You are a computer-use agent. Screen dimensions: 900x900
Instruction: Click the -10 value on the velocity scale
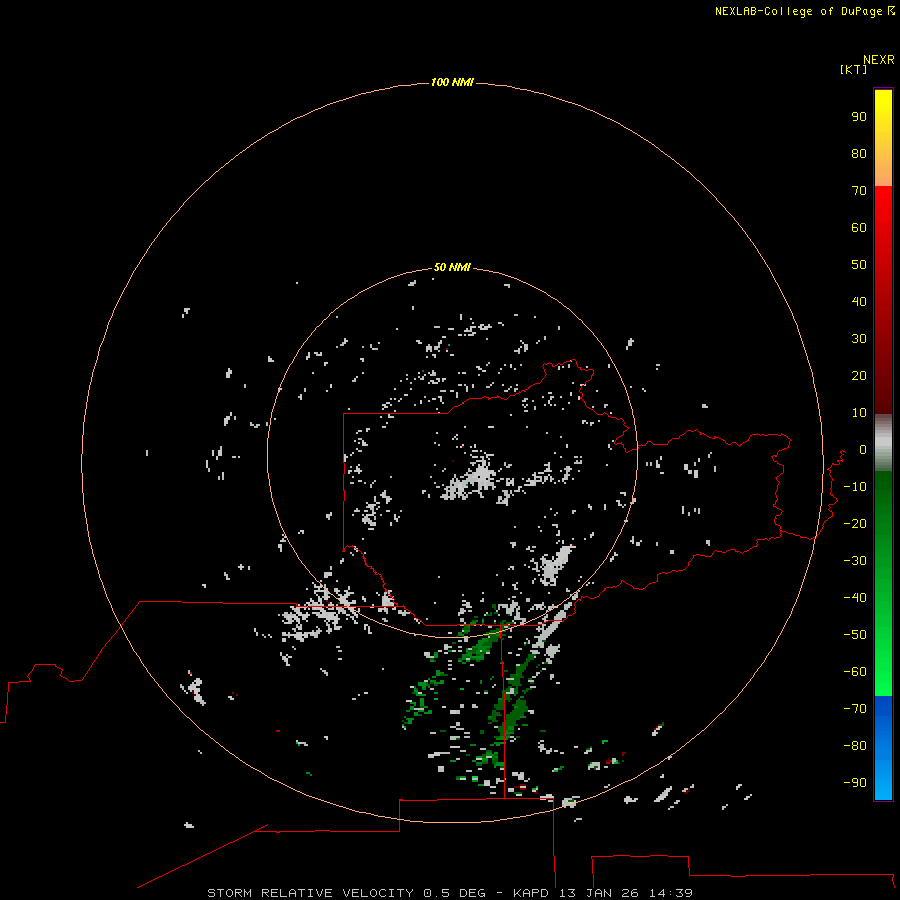pyautogui.click(x=855, y=487)
